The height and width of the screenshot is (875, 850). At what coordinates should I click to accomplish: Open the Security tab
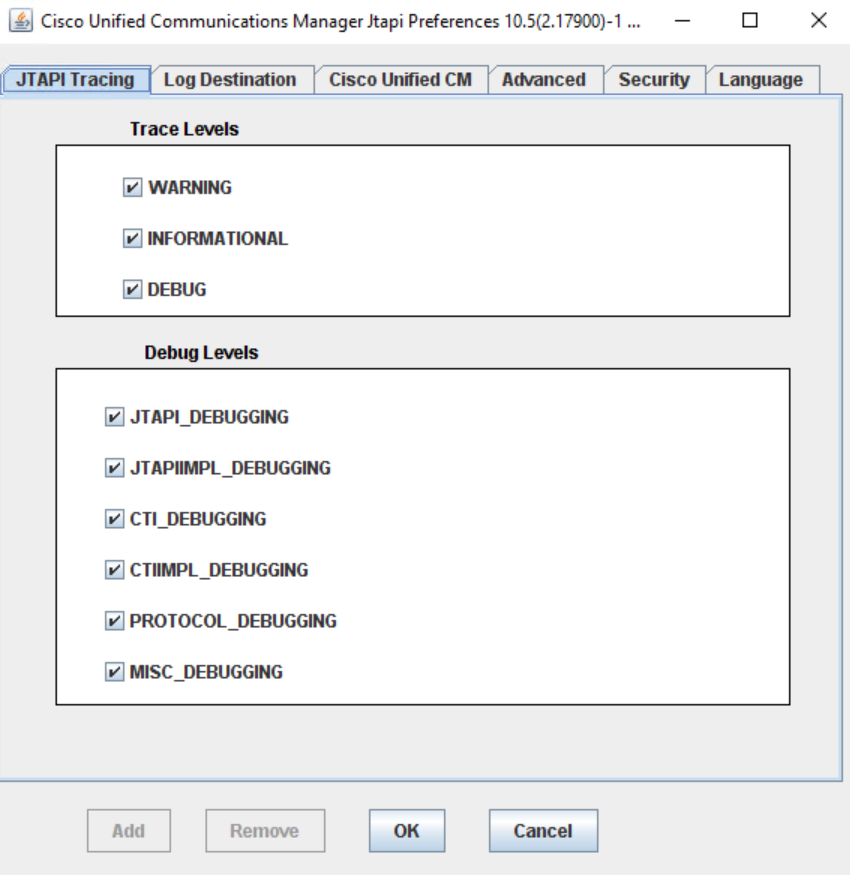(x=654, y=80)
